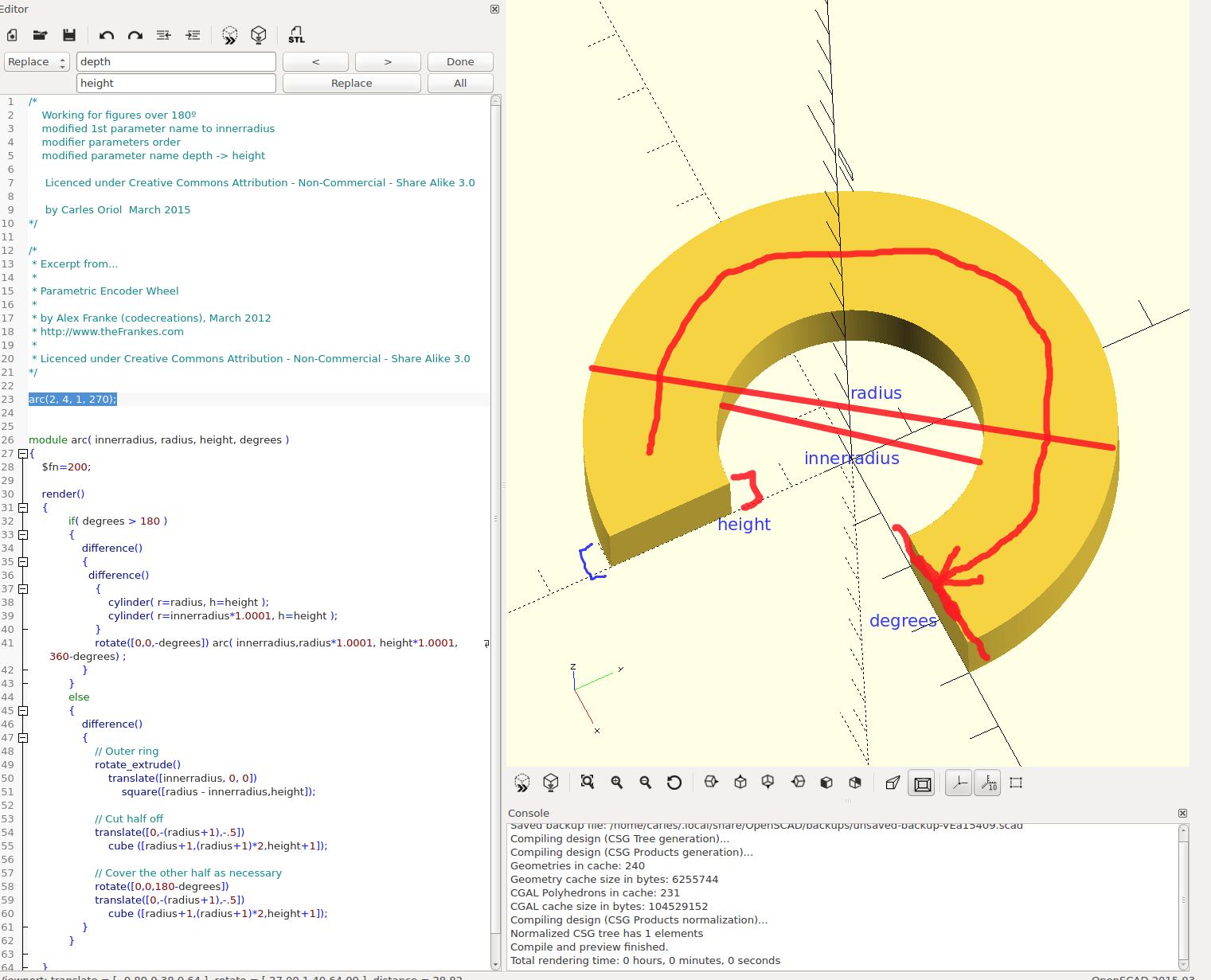Click the replace field containing 'height'
The width and height of the screenshot is (1211, 980).
click(x=176, y=84)
